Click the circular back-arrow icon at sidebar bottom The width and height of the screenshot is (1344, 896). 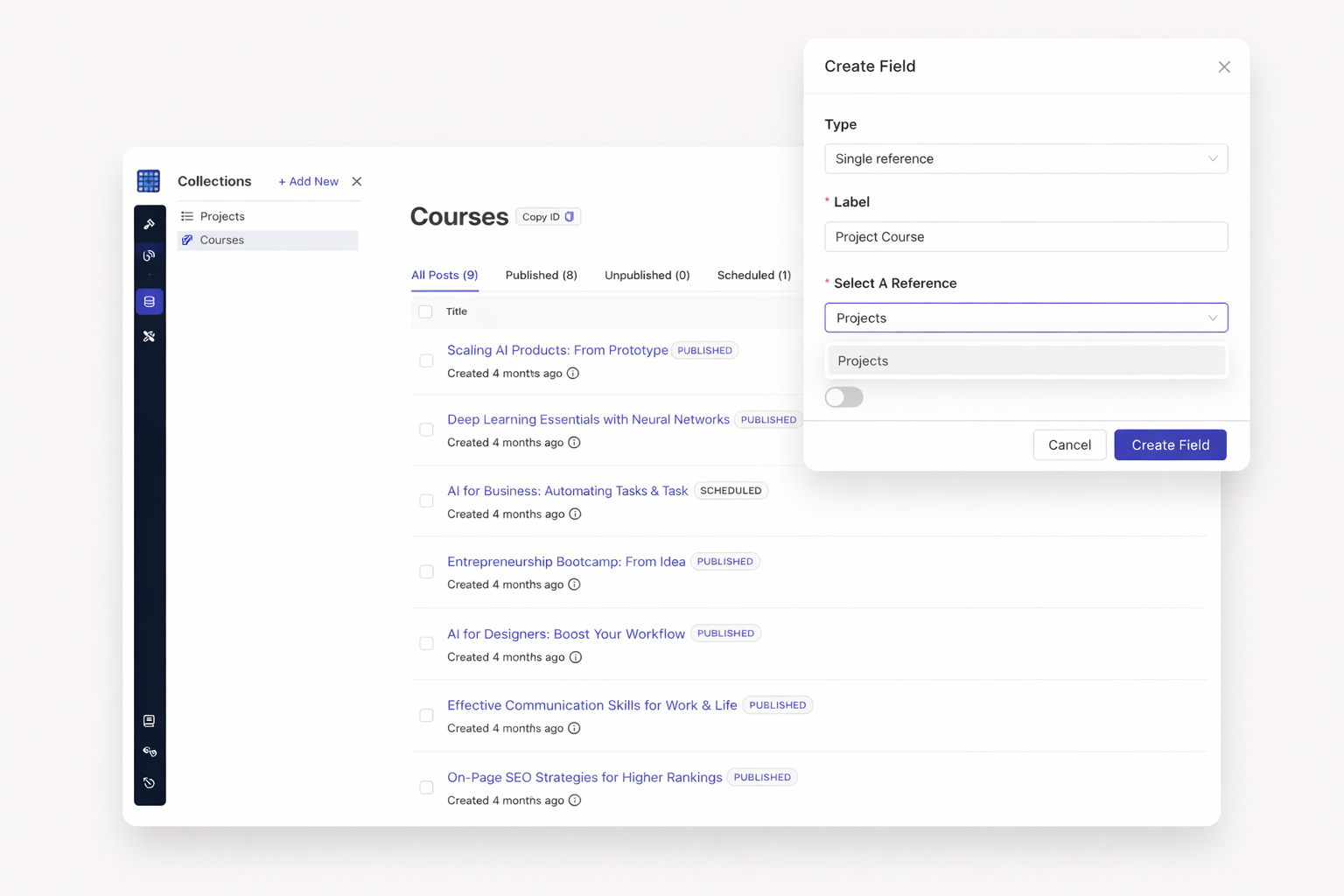tap(150, 783)
